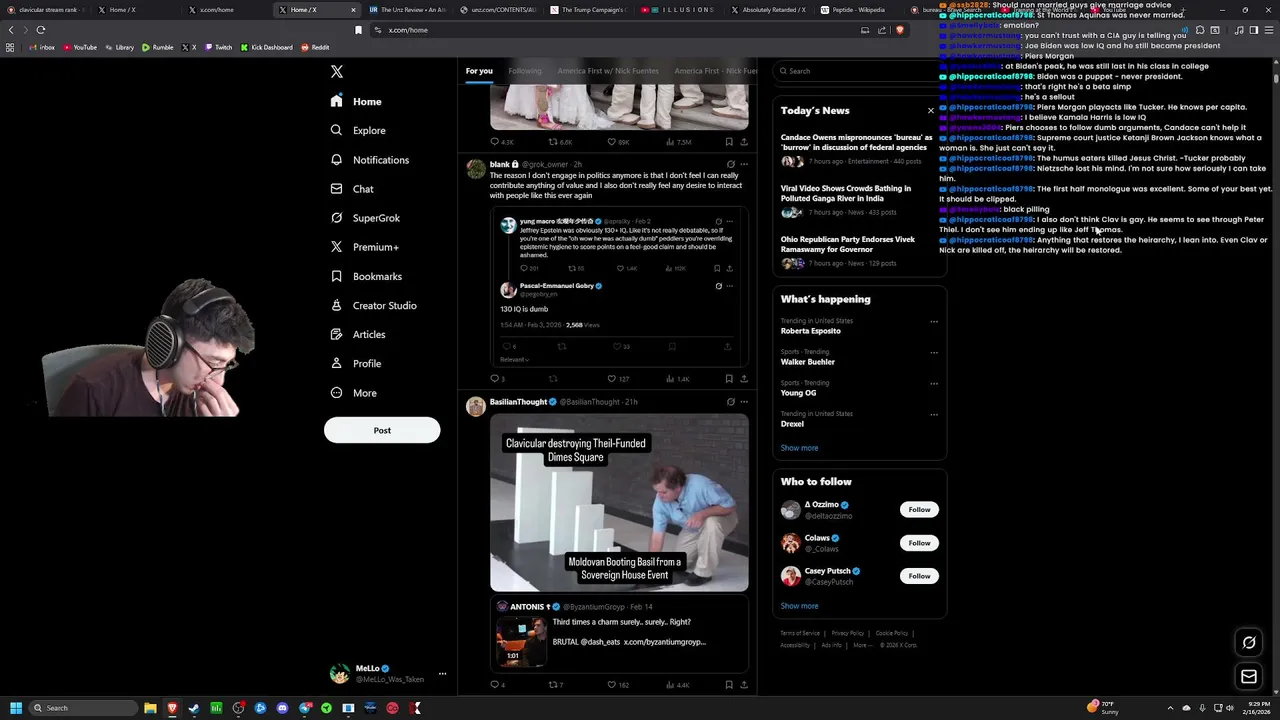Screen dimensions: 1280x720
Task: Open Viral Video Ganga River story
Action: [858, 202]
